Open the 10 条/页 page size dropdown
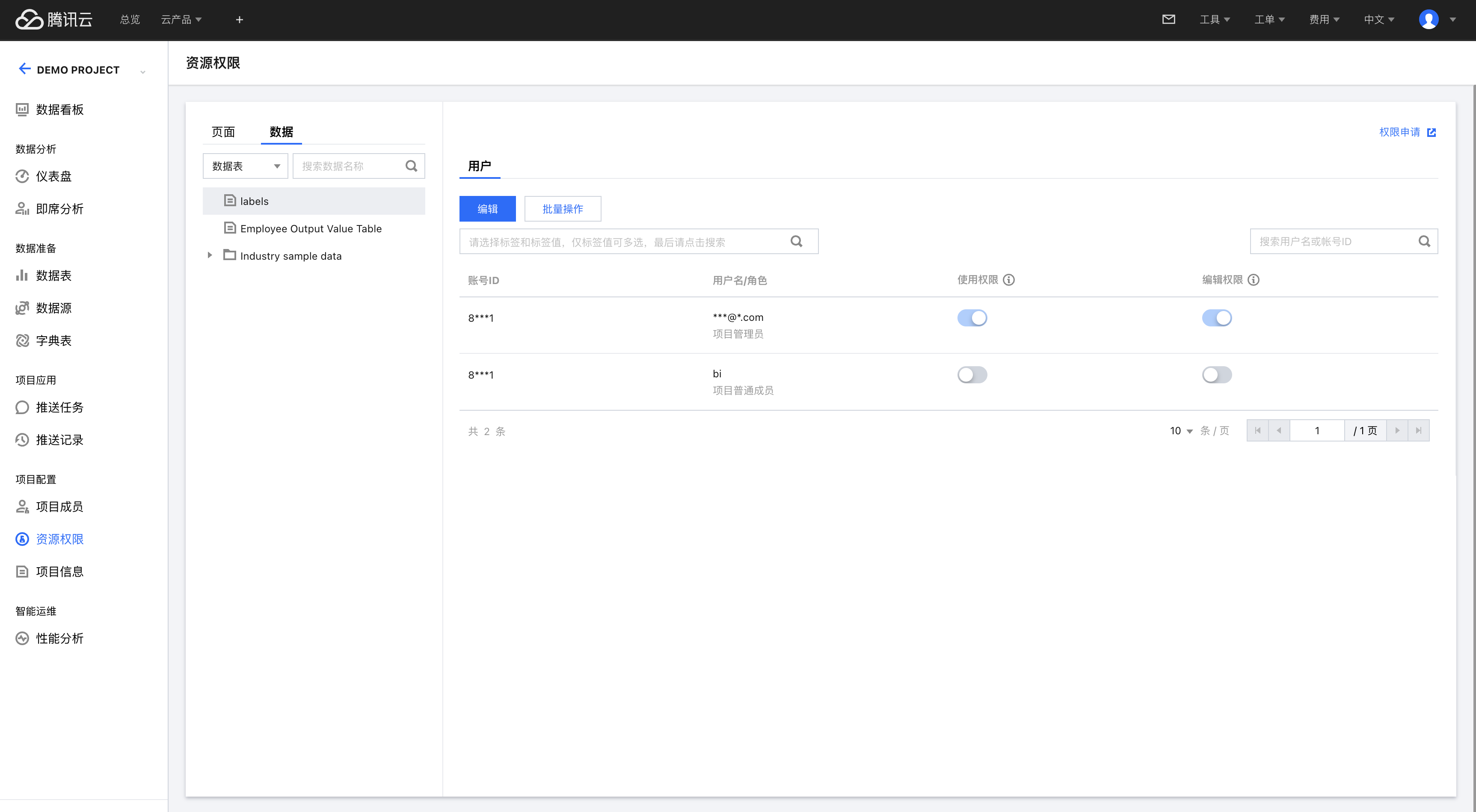This screenshot has width=1476, height=812. [x=1181, y=431]
